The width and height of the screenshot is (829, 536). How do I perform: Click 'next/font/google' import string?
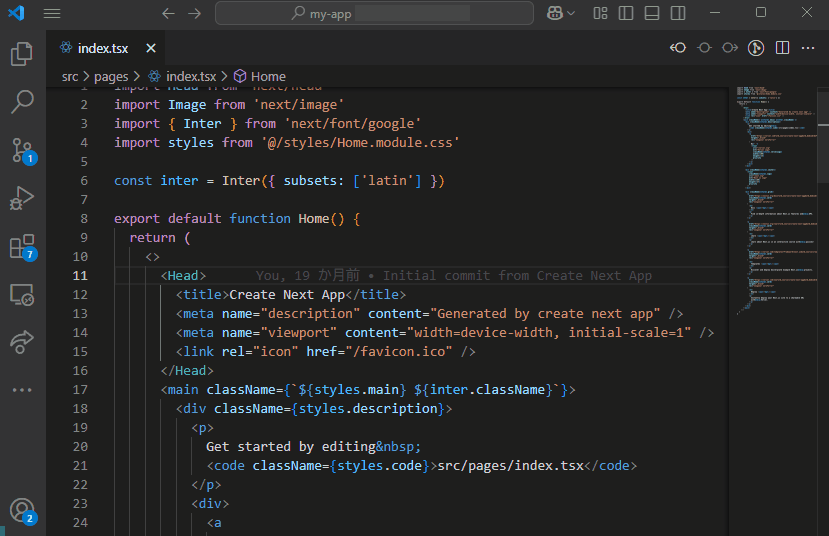coord(353,124)
